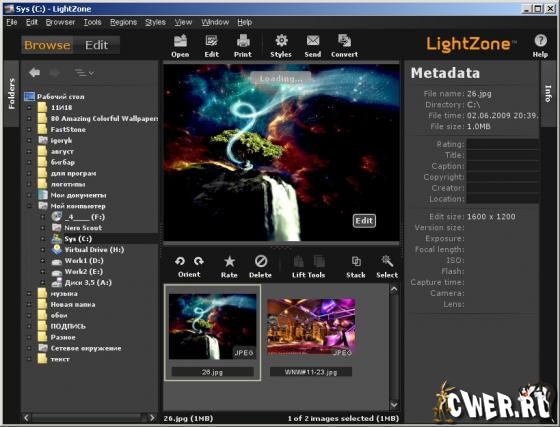This screenshot has height=427, width=560.
Task: Expand the Sys (C:) drive node
Action: pos(43,239)
